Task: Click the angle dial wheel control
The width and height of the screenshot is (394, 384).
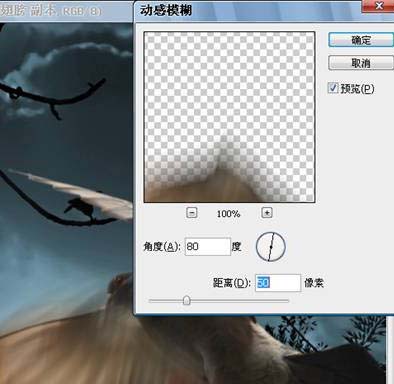Action: pyautogui.click(x=271, y=247)
